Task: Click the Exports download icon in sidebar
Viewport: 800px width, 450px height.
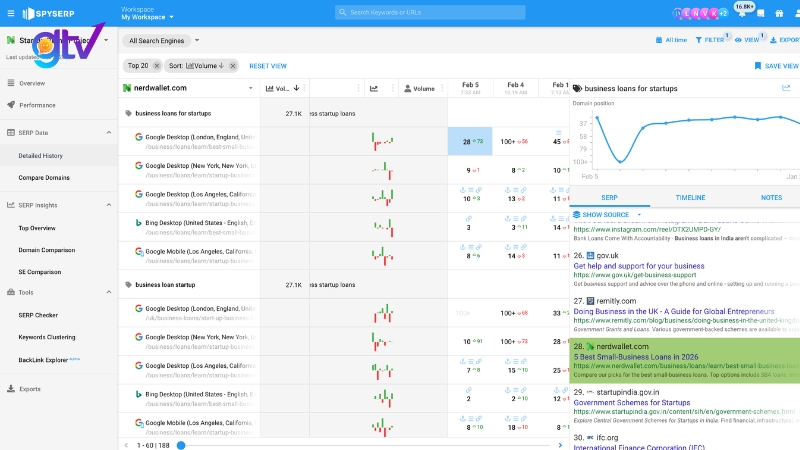Action: tap(10, 388)
